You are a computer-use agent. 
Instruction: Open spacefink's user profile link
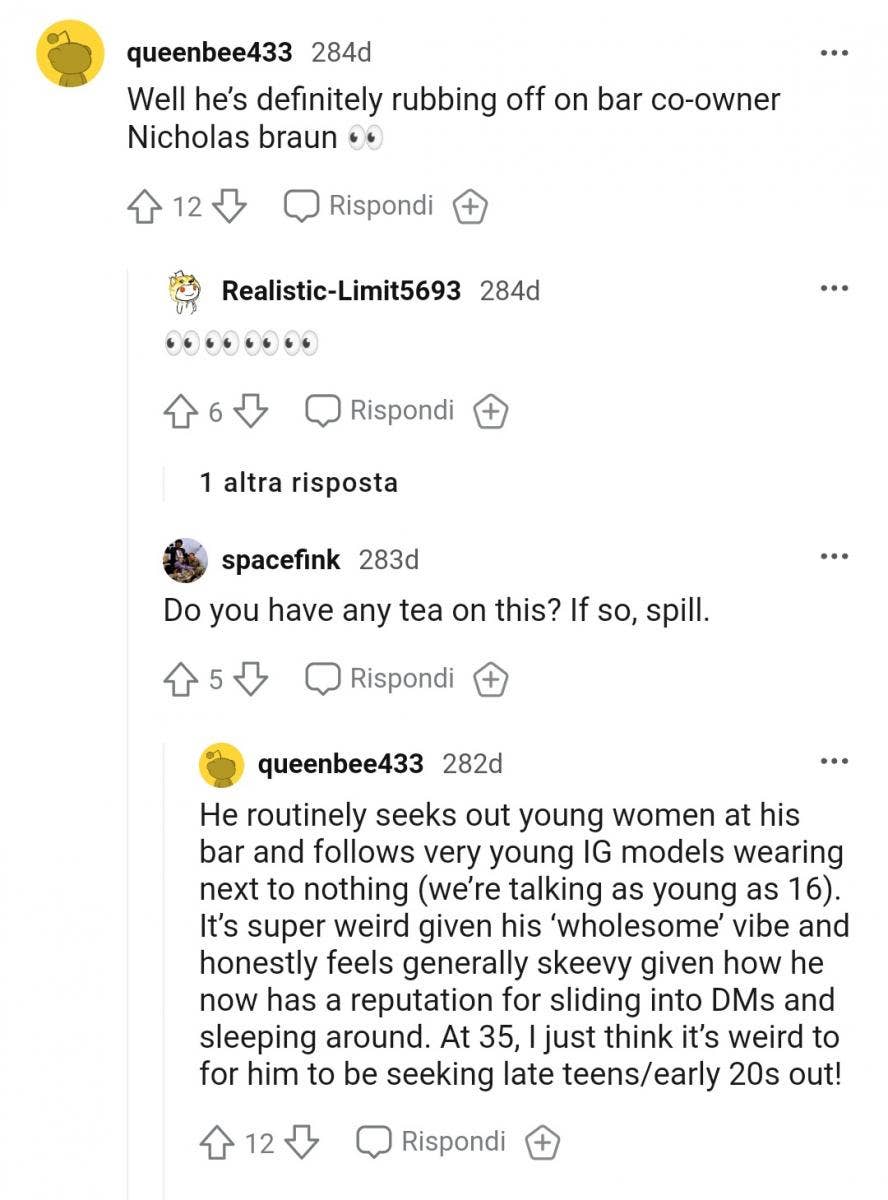(x=281, y=560)
